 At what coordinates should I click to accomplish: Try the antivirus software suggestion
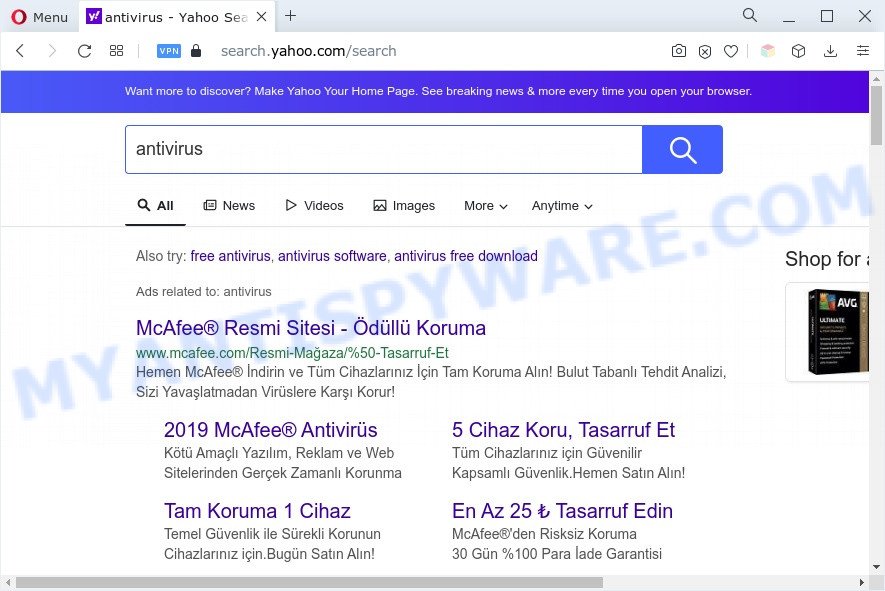[x=332, y=256]
